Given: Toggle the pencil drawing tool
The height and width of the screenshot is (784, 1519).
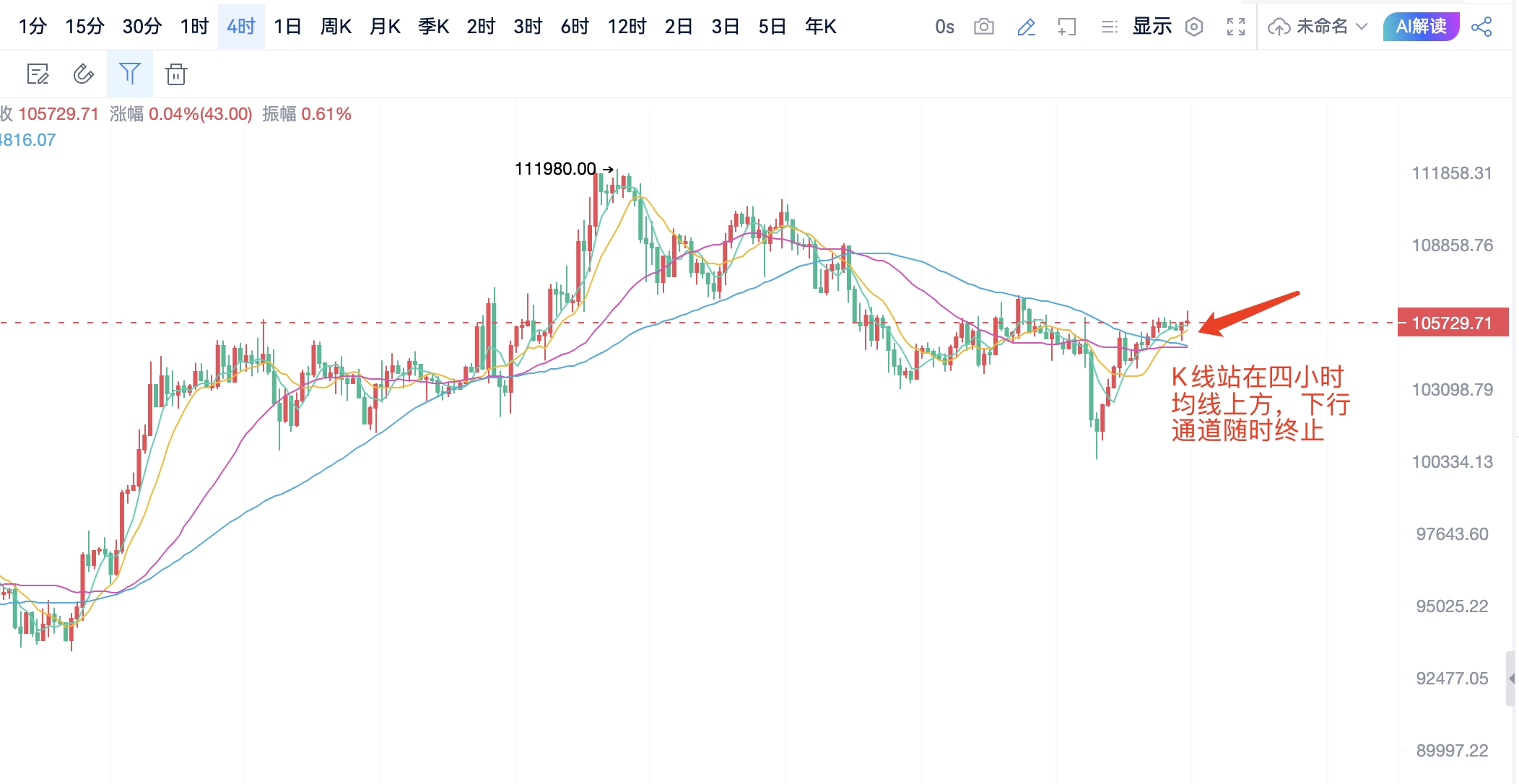Looking at the screenshot, I should (x=1026, y=27).
